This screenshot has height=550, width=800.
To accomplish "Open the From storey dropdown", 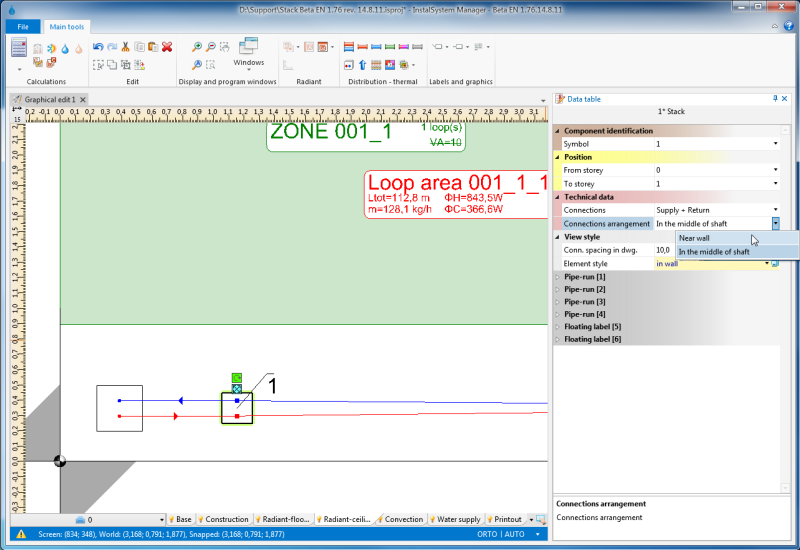I will 776,170.
